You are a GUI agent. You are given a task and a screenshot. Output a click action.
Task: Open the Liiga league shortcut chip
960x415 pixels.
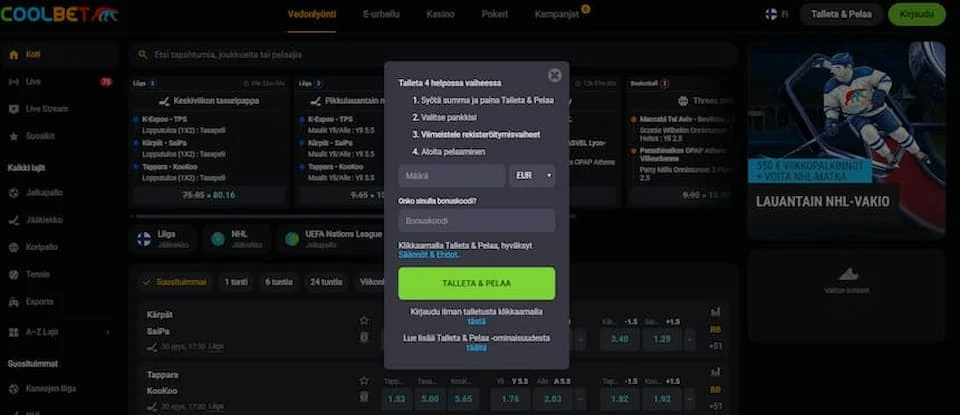[x=162, y=239]
